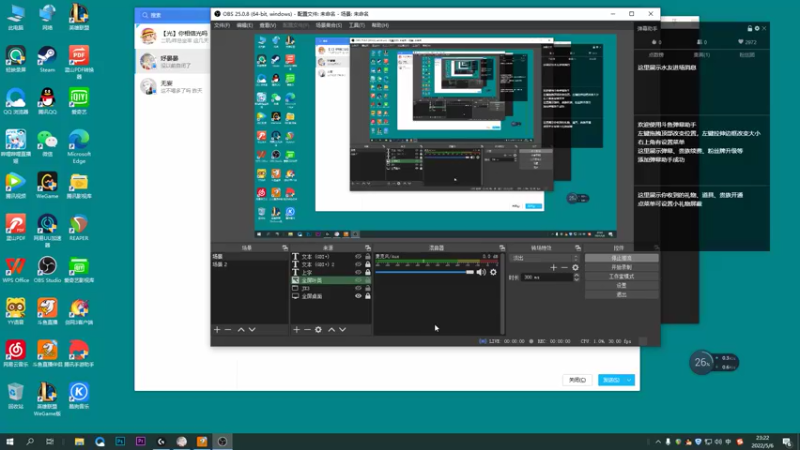Open OBS 工具(T) menu

[x=357, y=25]
